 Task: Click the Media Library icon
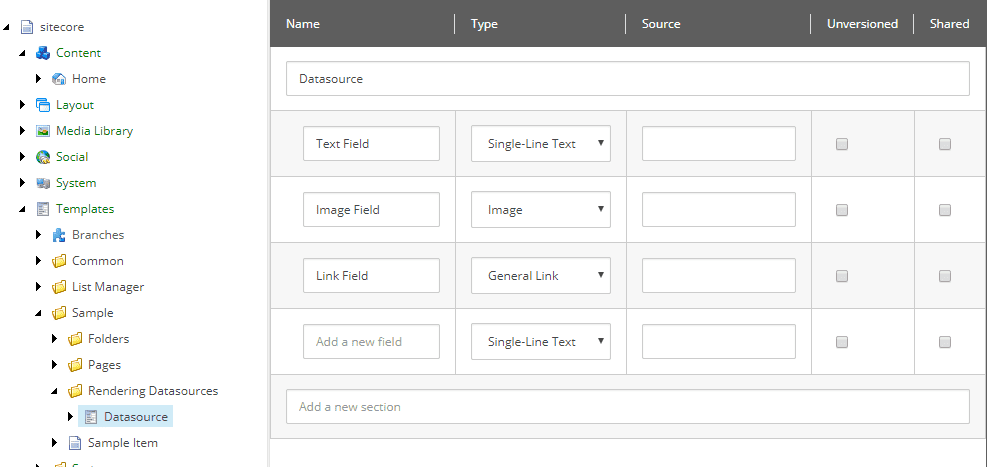click(42, 131)
